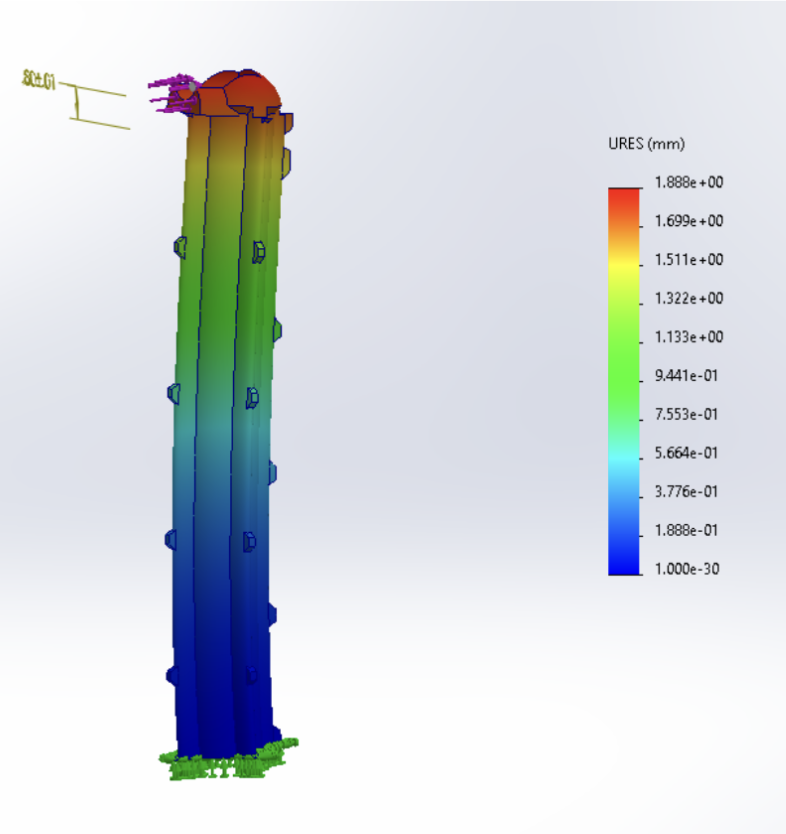Click the minimum value 1.000e-30 label
The image size is (786, 834).
689,568
